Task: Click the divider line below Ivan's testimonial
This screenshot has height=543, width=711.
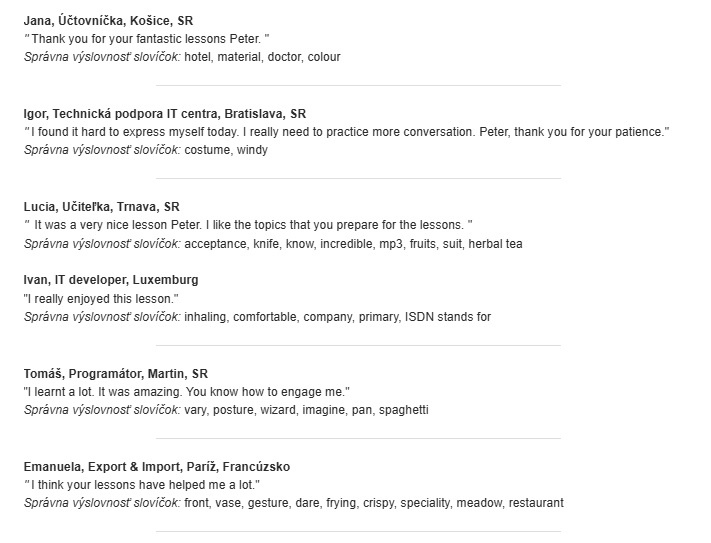Action: point(358,345)
